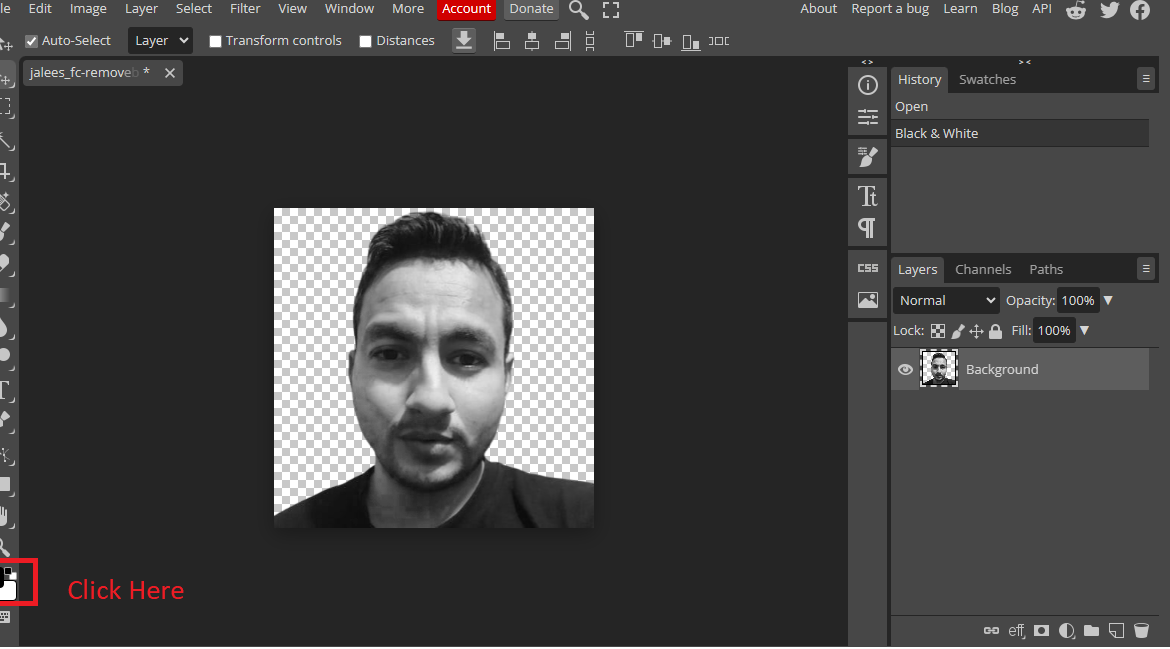Delete layer with the trash icon

(x=1142, y=631)
